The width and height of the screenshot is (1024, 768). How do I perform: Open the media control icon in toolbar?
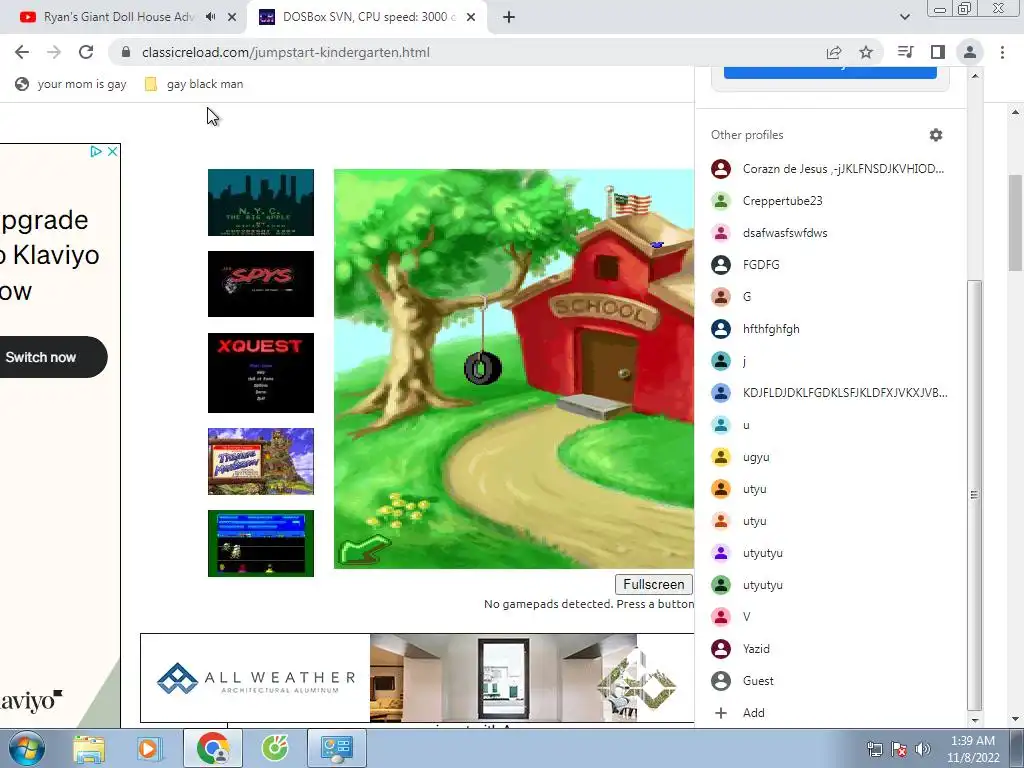click(x=905, y=52)
